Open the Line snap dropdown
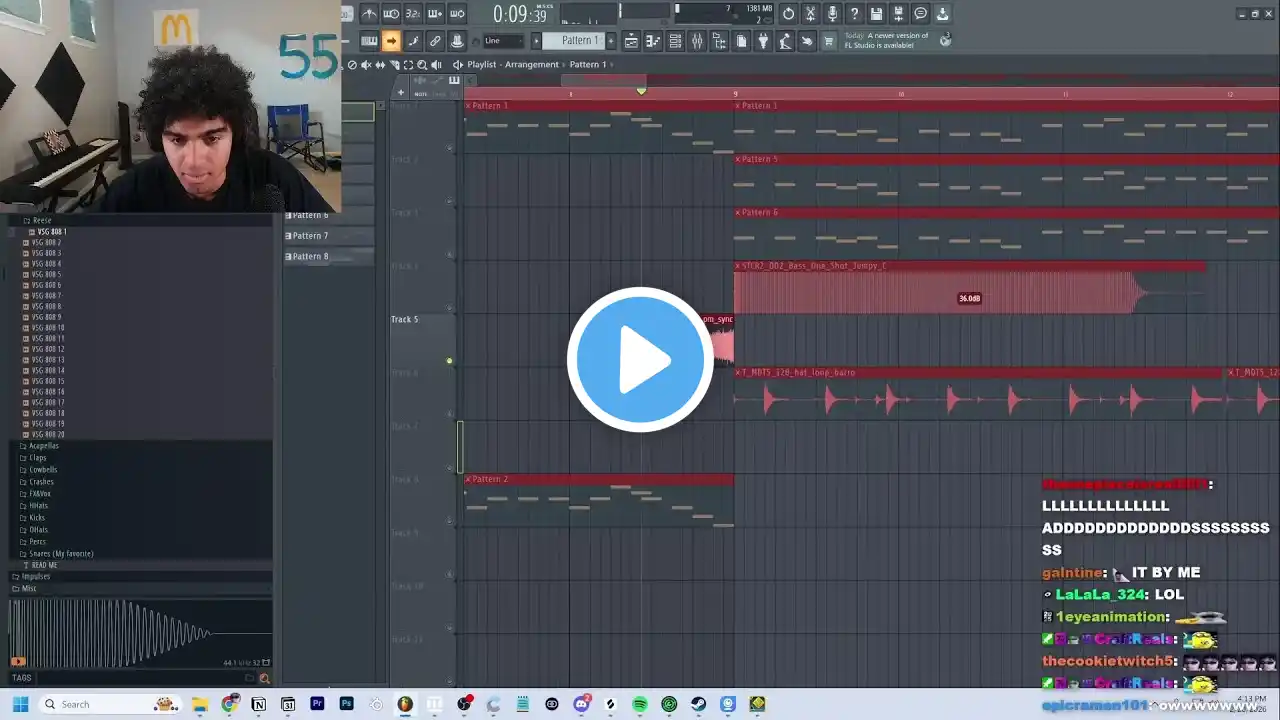Screen dimensions: 1280x720 (x=503, y=41)
